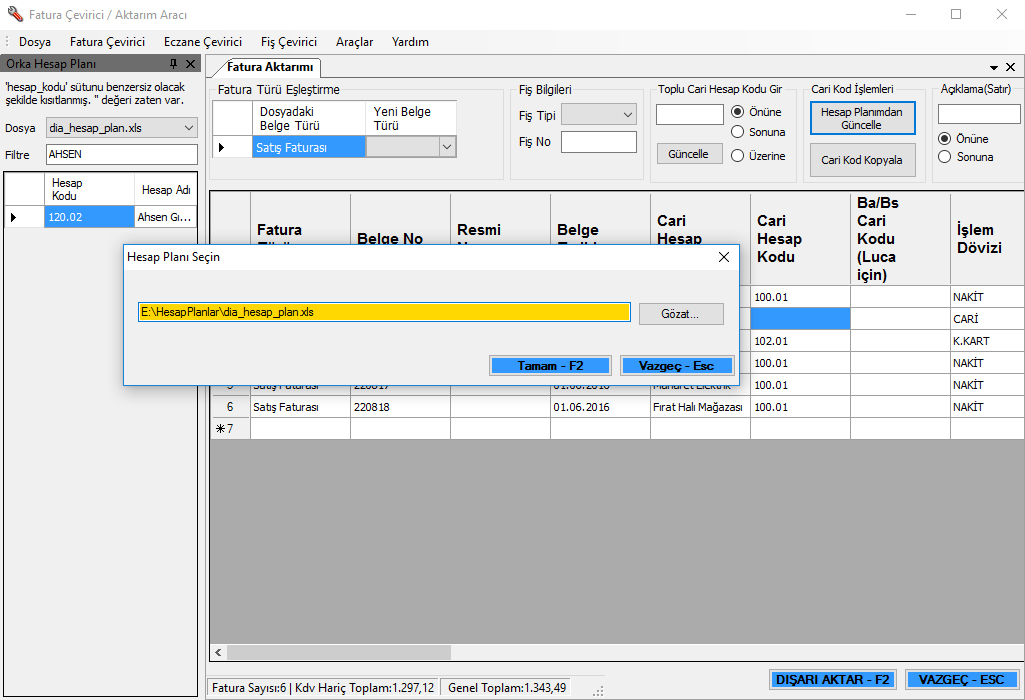This screenshot has width=1025, height=700.
Task: Open the Dosya file dropdown dia_hesap_plan.xls
Action: coord(122,128)
